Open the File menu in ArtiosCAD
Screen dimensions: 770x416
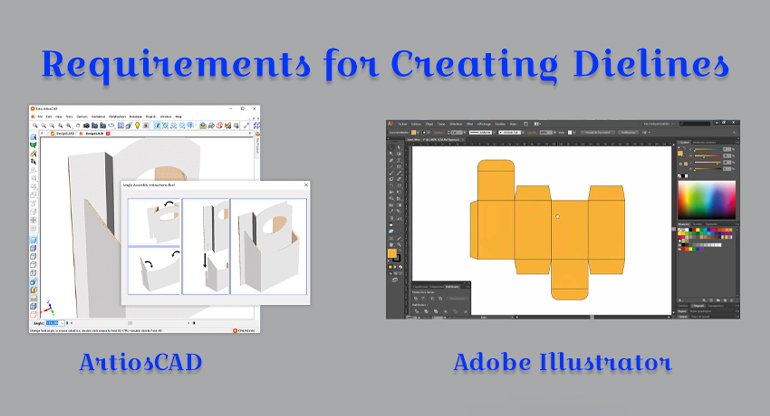tap(40, 117)
